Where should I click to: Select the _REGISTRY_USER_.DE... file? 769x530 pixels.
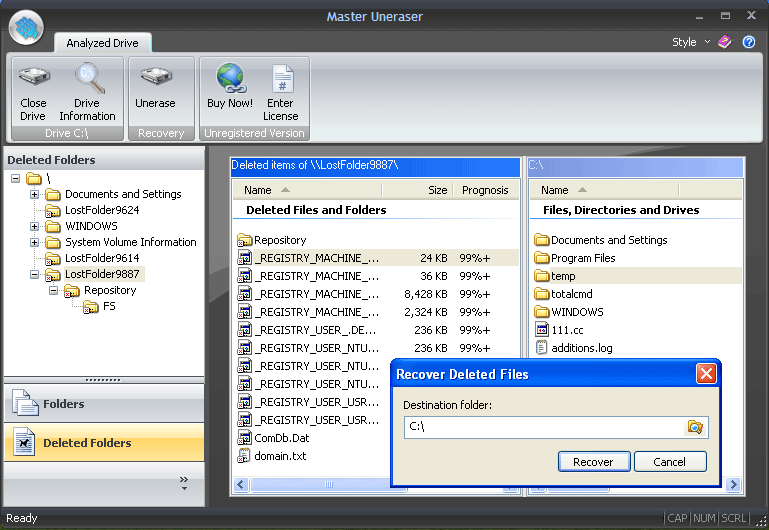376,330
